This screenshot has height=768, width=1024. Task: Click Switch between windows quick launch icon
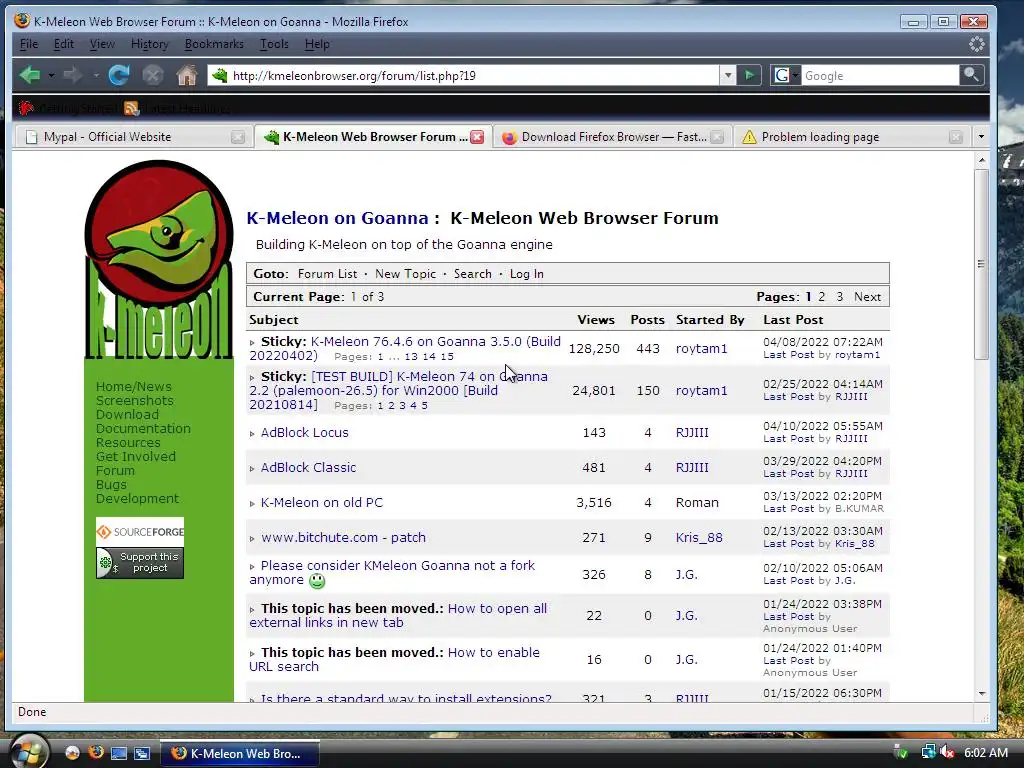click(x=141, y=753)
